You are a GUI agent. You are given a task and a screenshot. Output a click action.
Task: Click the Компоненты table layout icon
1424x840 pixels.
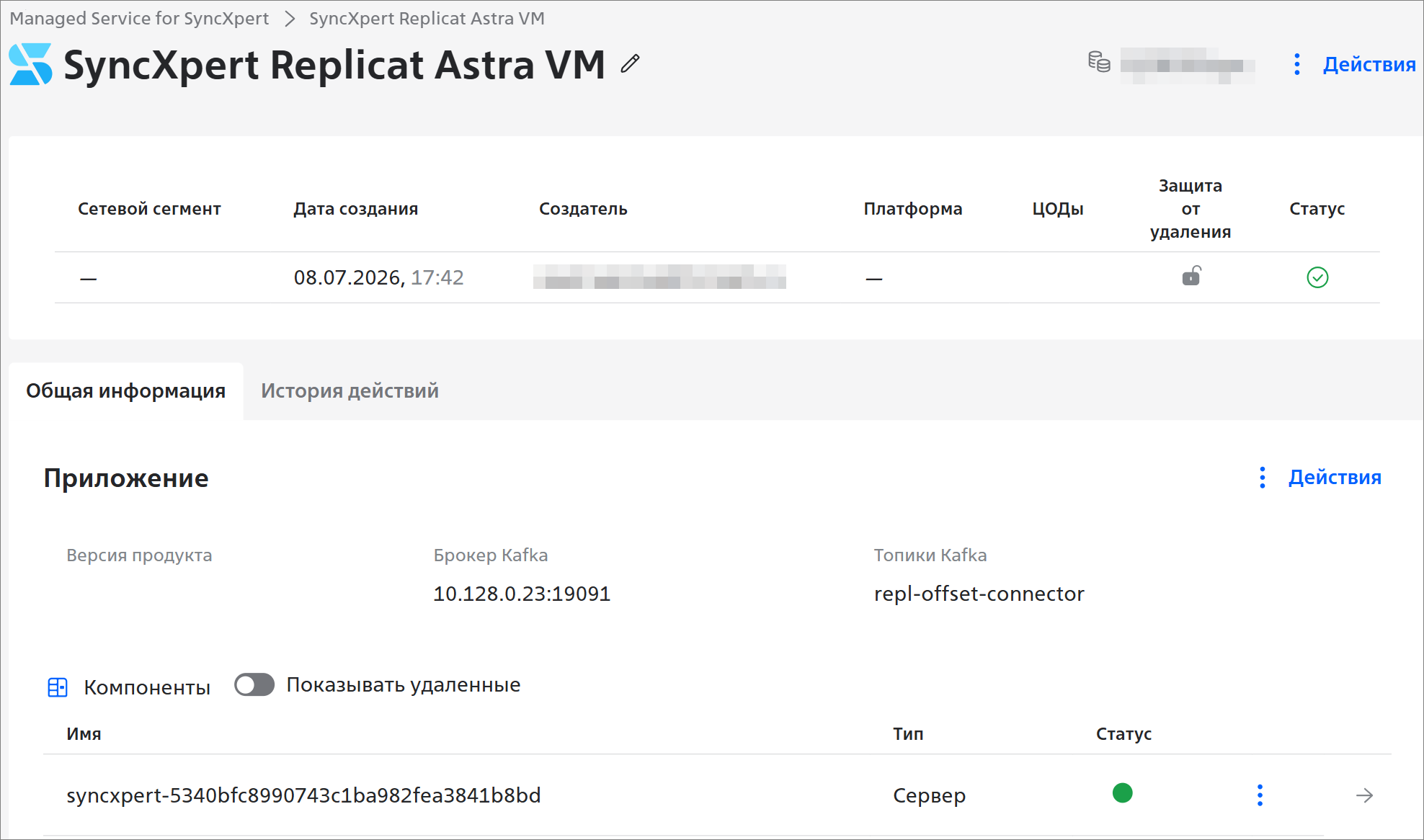click(x=58, y=687)
